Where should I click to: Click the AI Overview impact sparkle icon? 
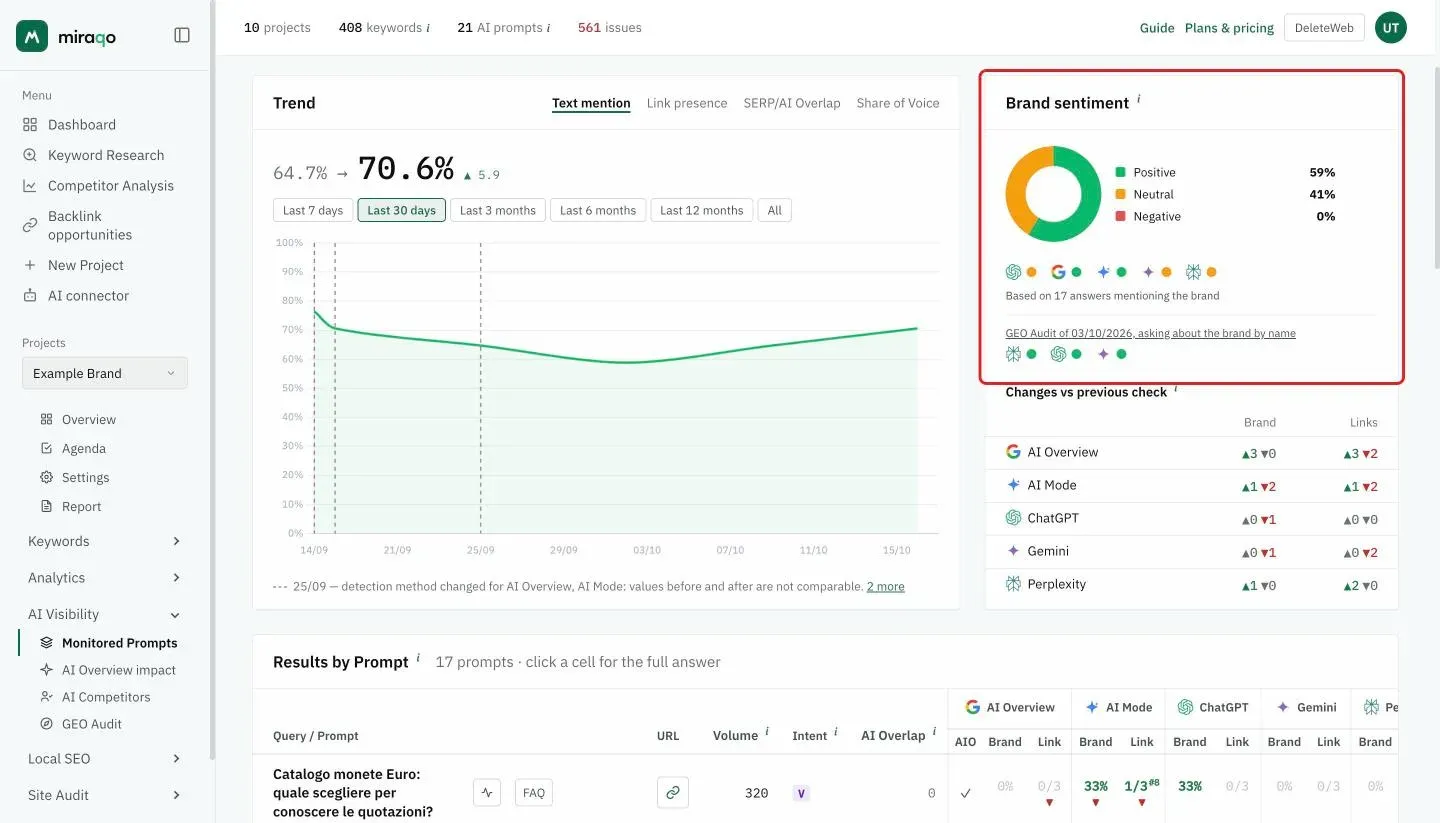[46, 670]
